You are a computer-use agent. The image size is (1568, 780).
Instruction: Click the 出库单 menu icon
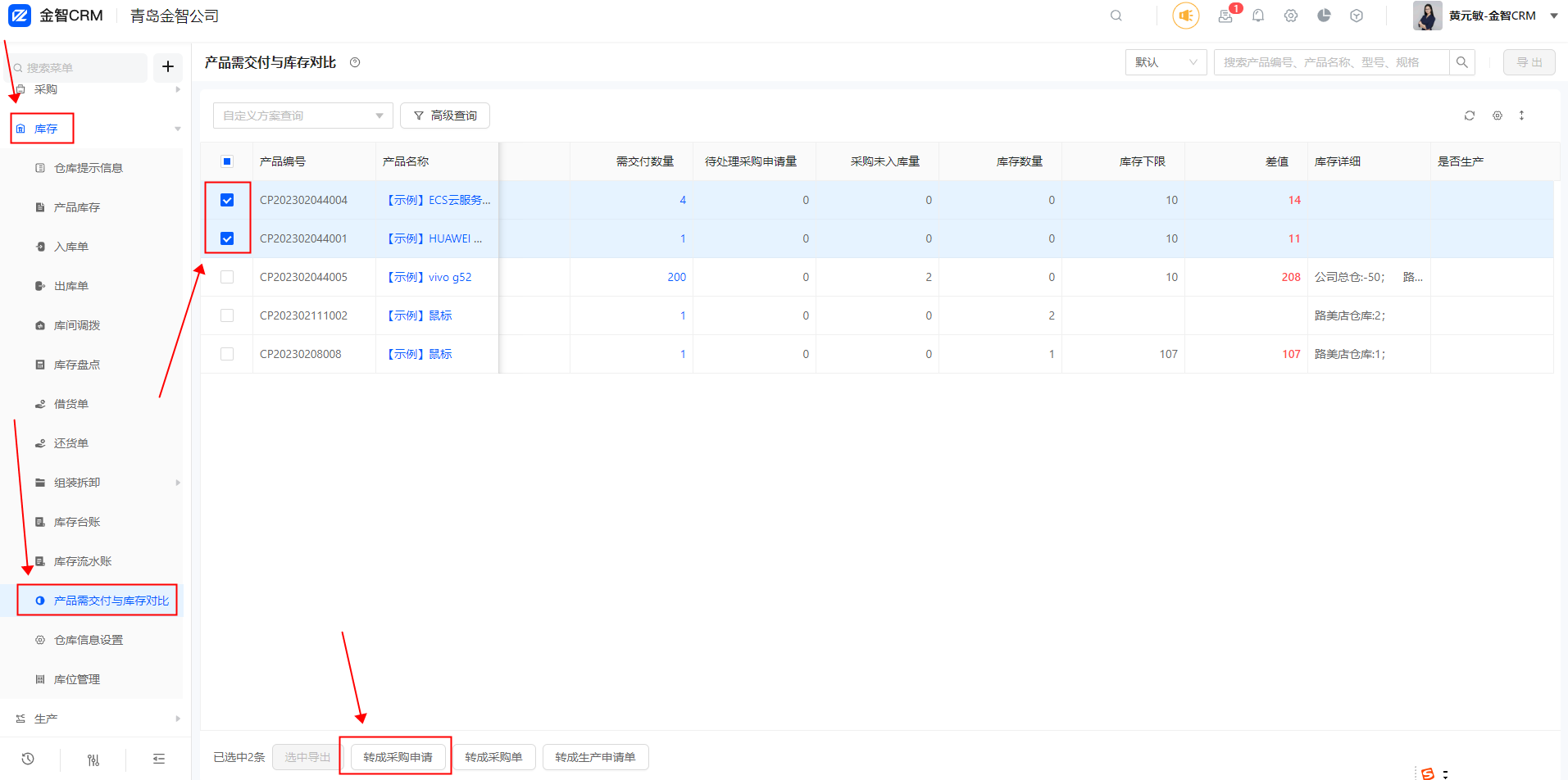point(40,286)
